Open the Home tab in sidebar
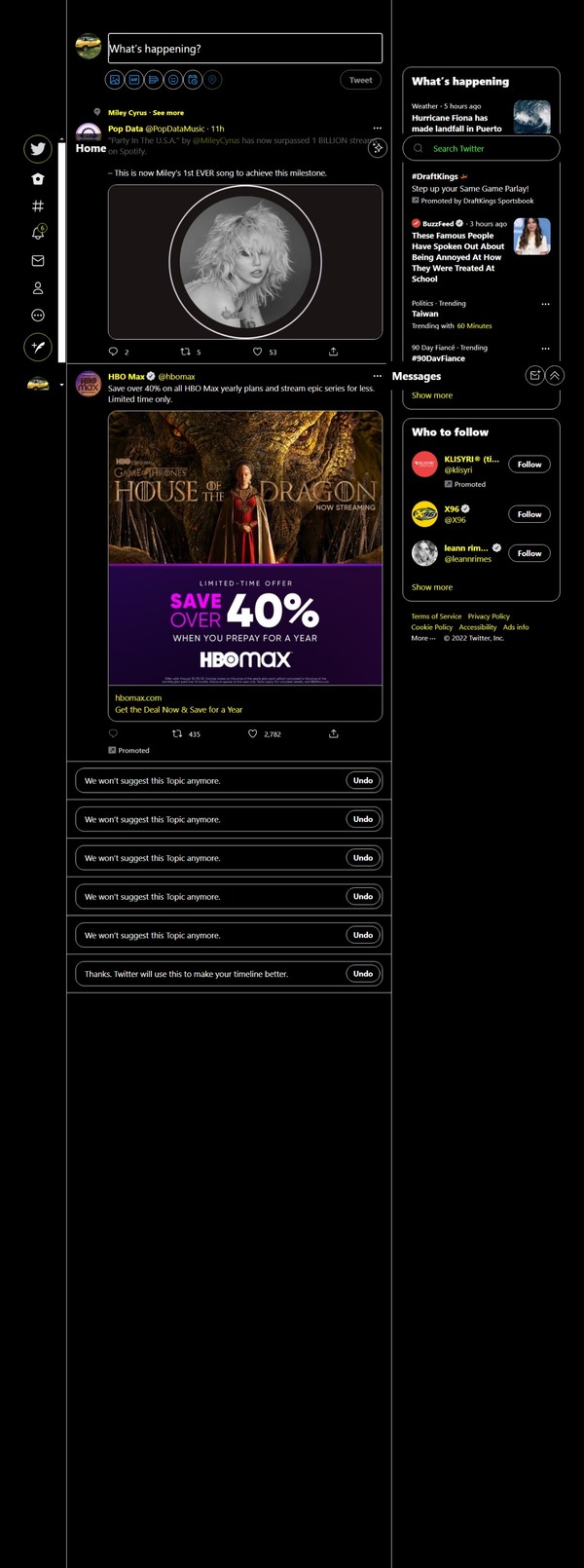 coord(38,179)
